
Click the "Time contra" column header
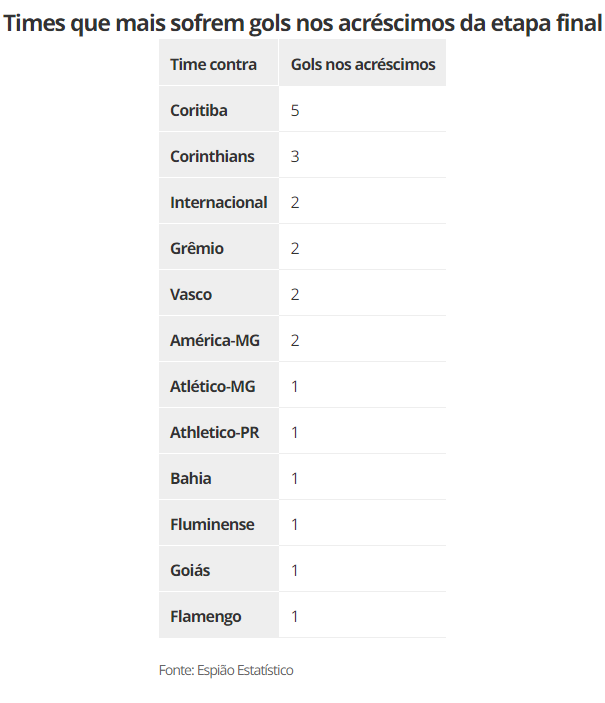pos(213,64)
